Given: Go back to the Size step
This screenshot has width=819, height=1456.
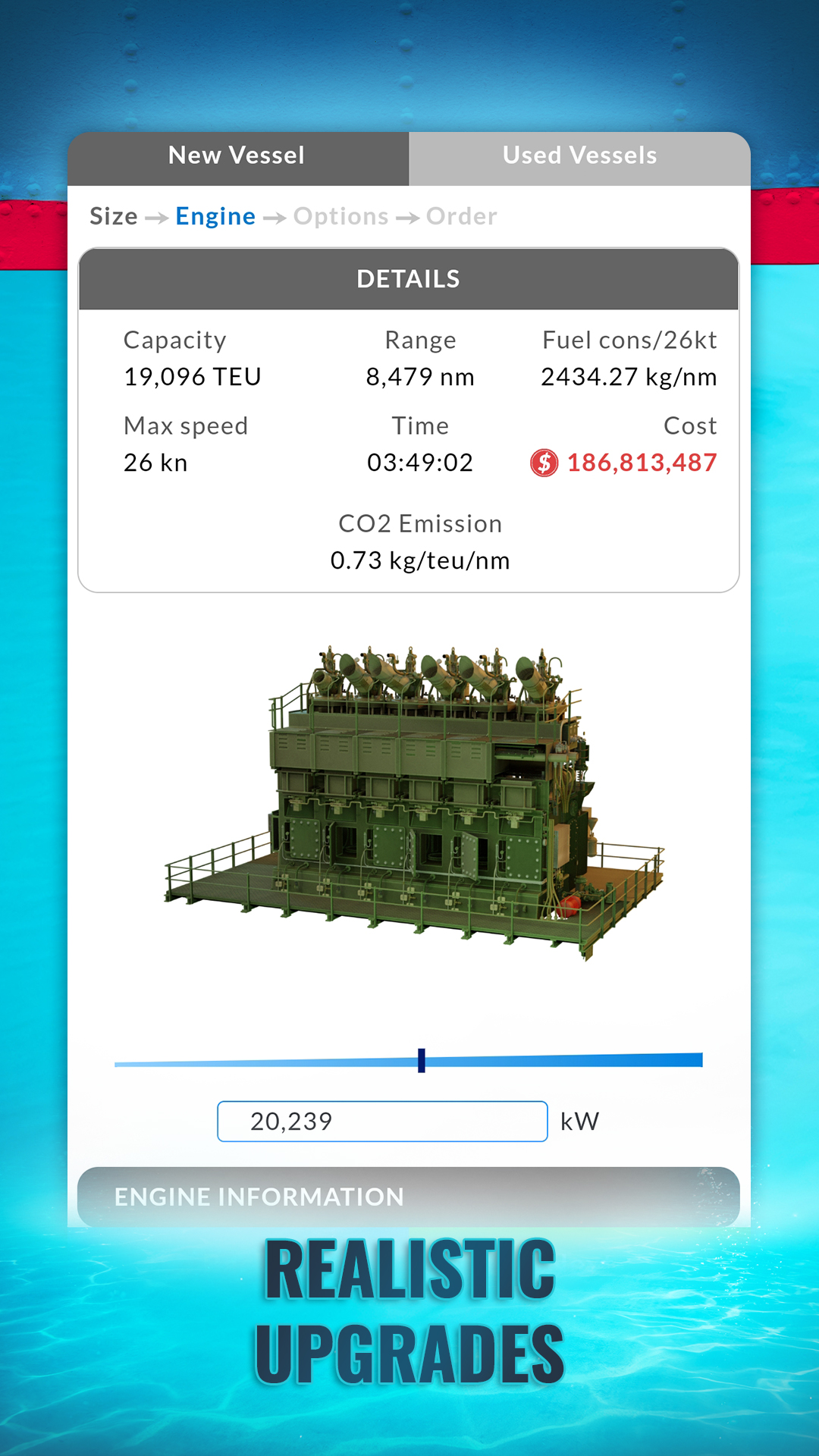Looking at the screenshot, I should tap(114, 217).
